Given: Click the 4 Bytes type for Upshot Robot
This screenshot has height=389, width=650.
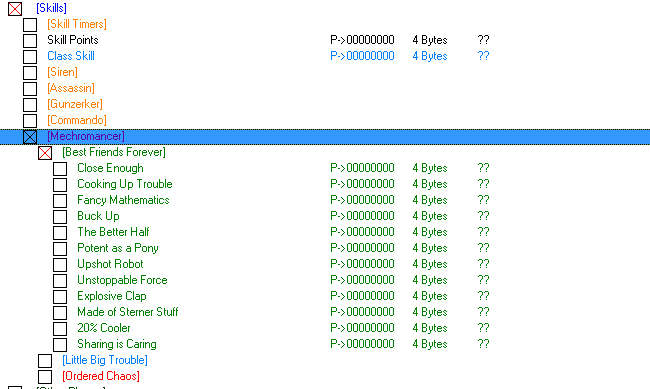Looking at the screenshot, I should pos(430,264).
